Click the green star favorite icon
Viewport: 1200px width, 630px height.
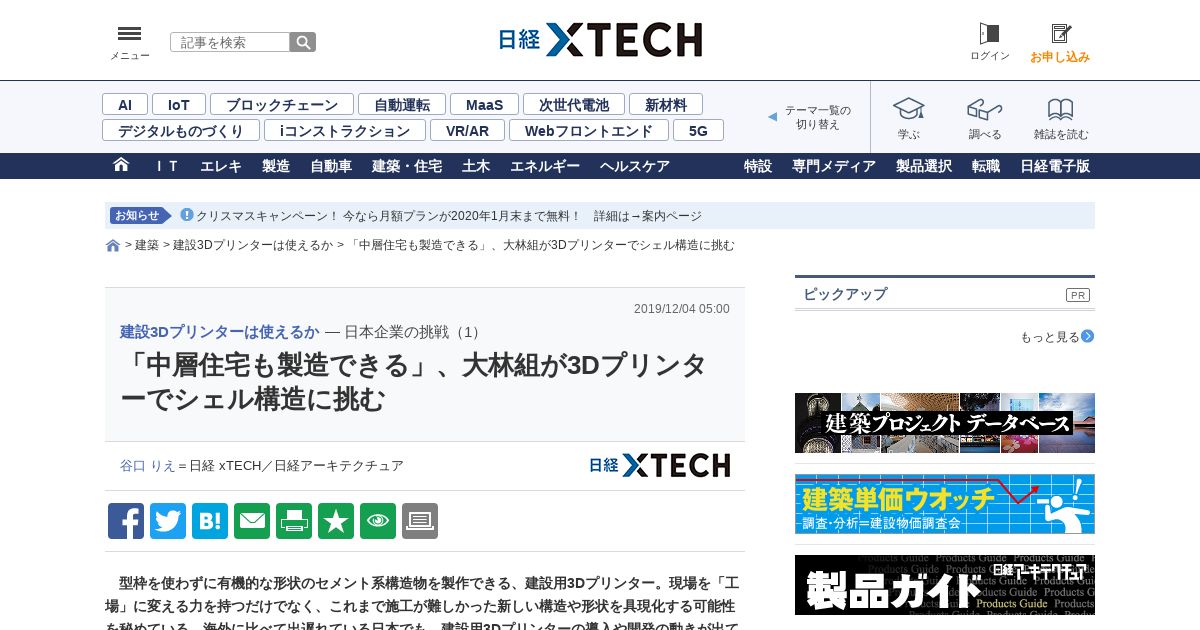tap(336, 521)
